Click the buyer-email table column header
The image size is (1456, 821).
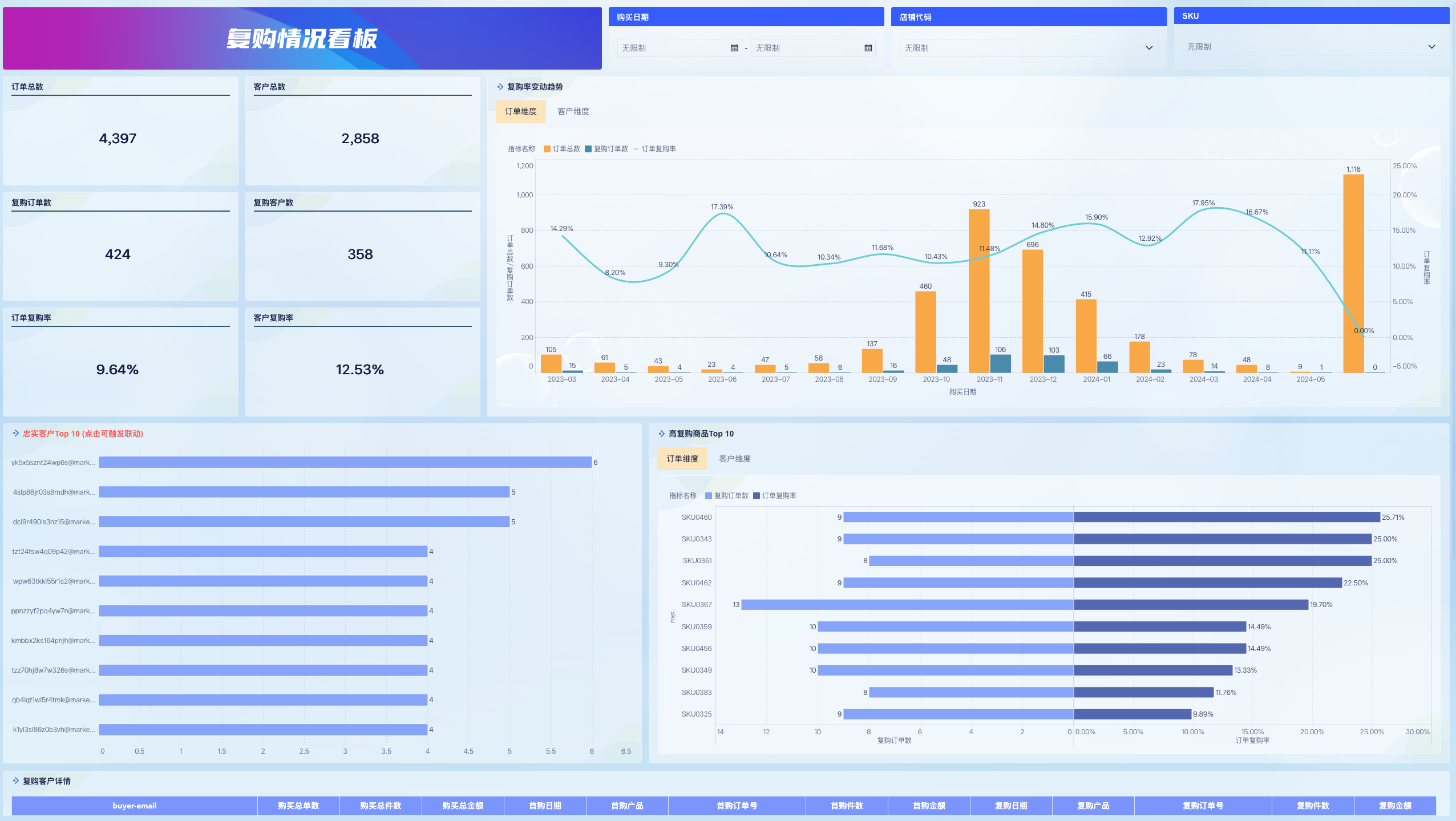click(x=134, y=806)
